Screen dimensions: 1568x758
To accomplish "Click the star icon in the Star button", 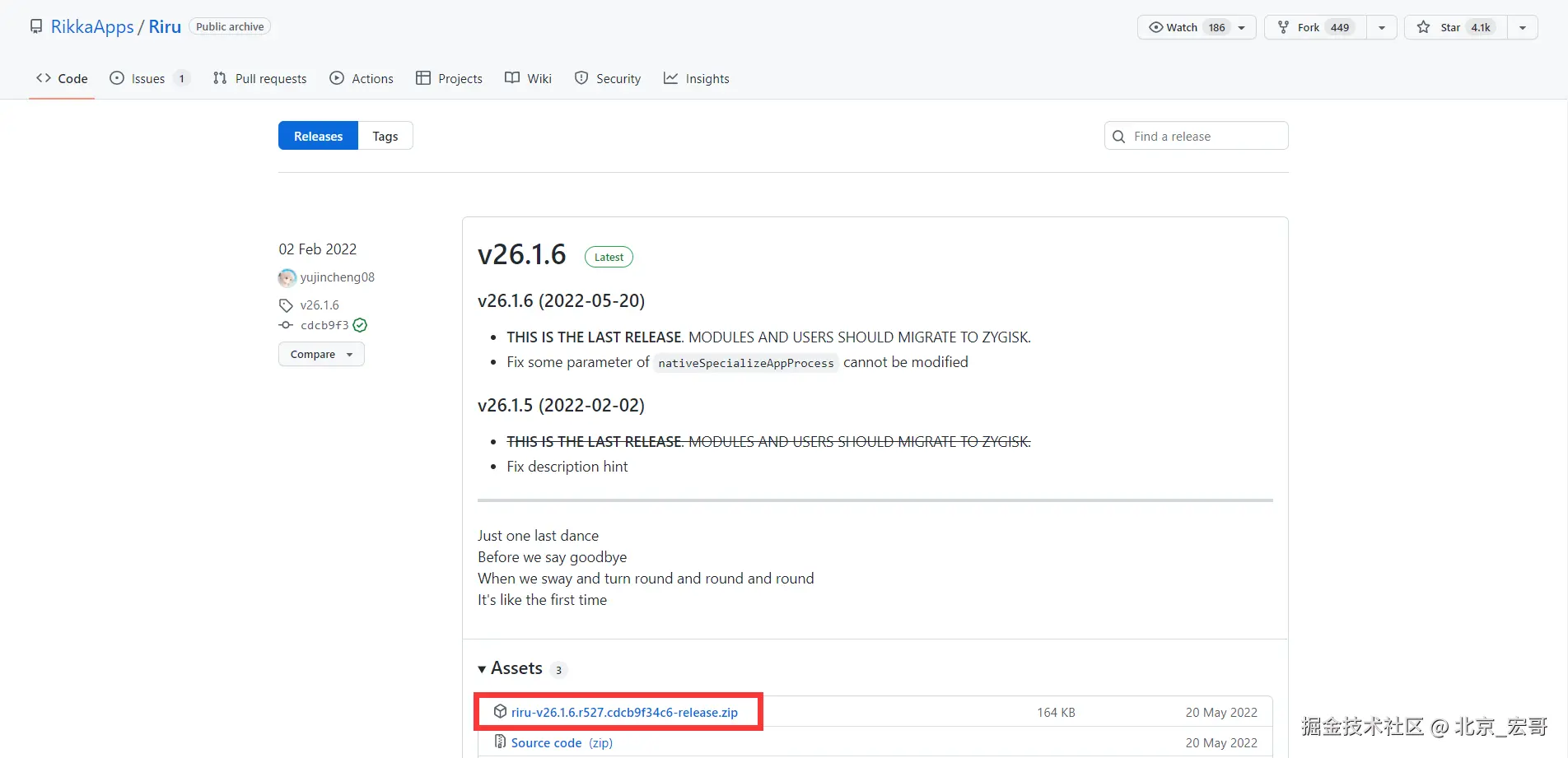I will tap(1423, 27).
